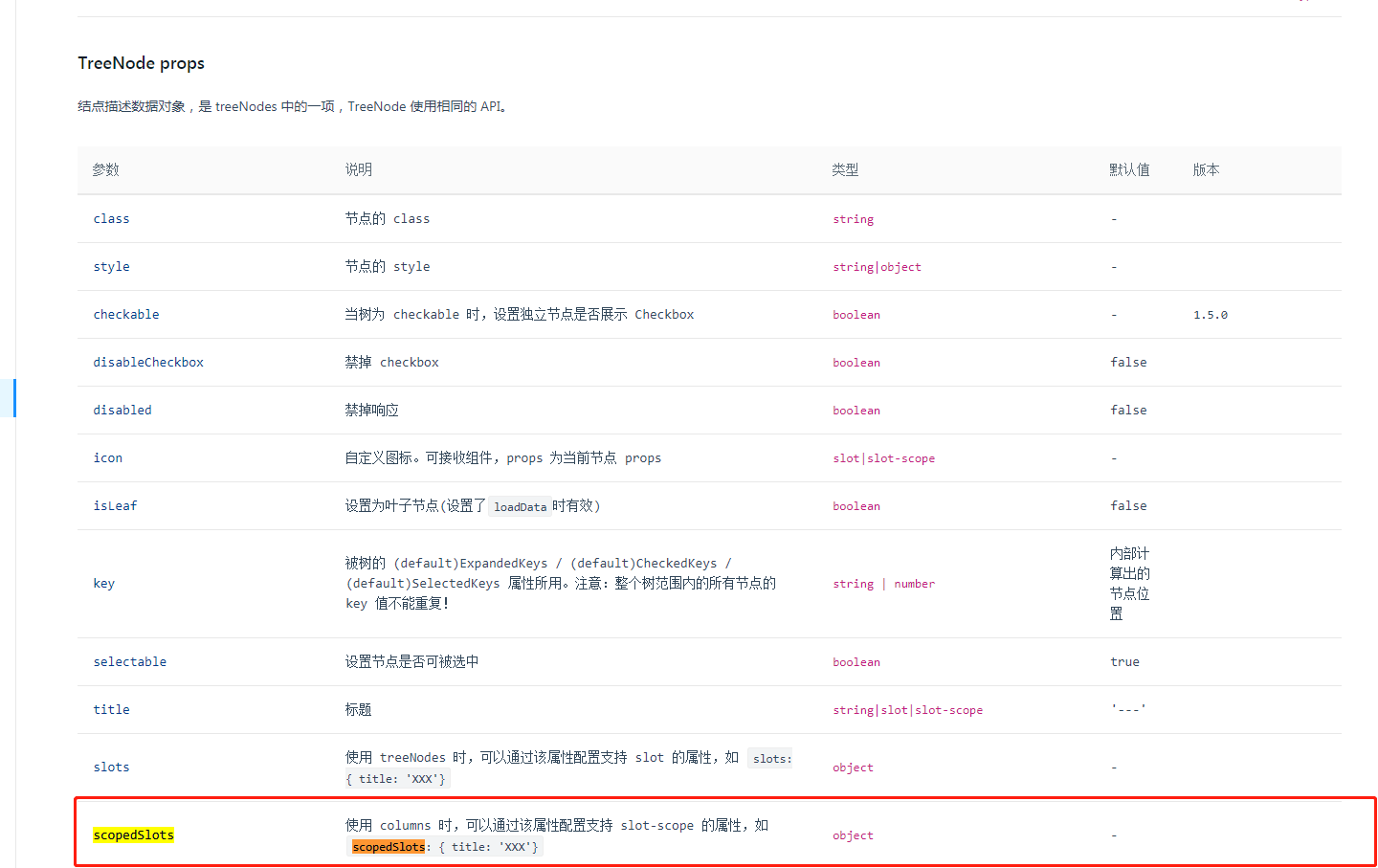The height and width of the screenshot is (868, 1378).
Task: Open the class prop anchor link
Action: tap(111, 218)
